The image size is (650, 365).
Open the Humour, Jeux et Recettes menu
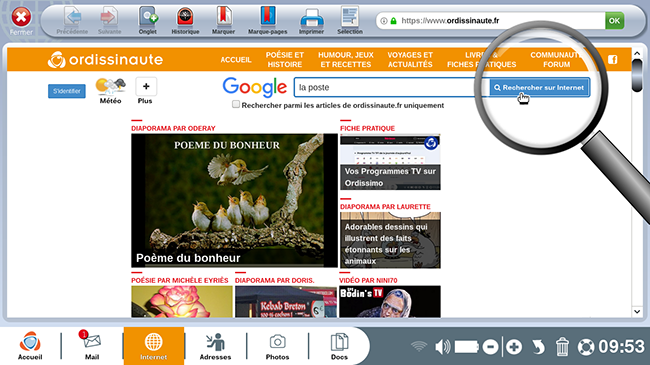coord(346,60)
